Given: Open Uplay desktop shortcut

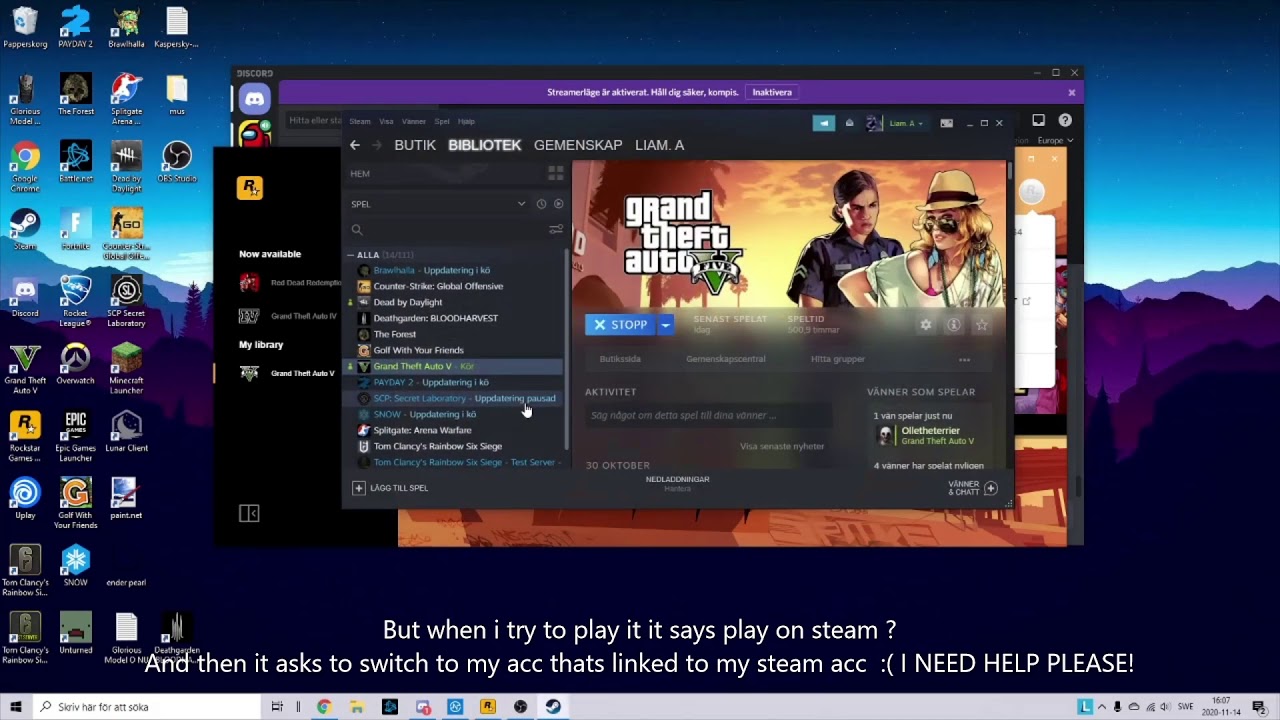Looking at the screenshot, I should (25, 498).
